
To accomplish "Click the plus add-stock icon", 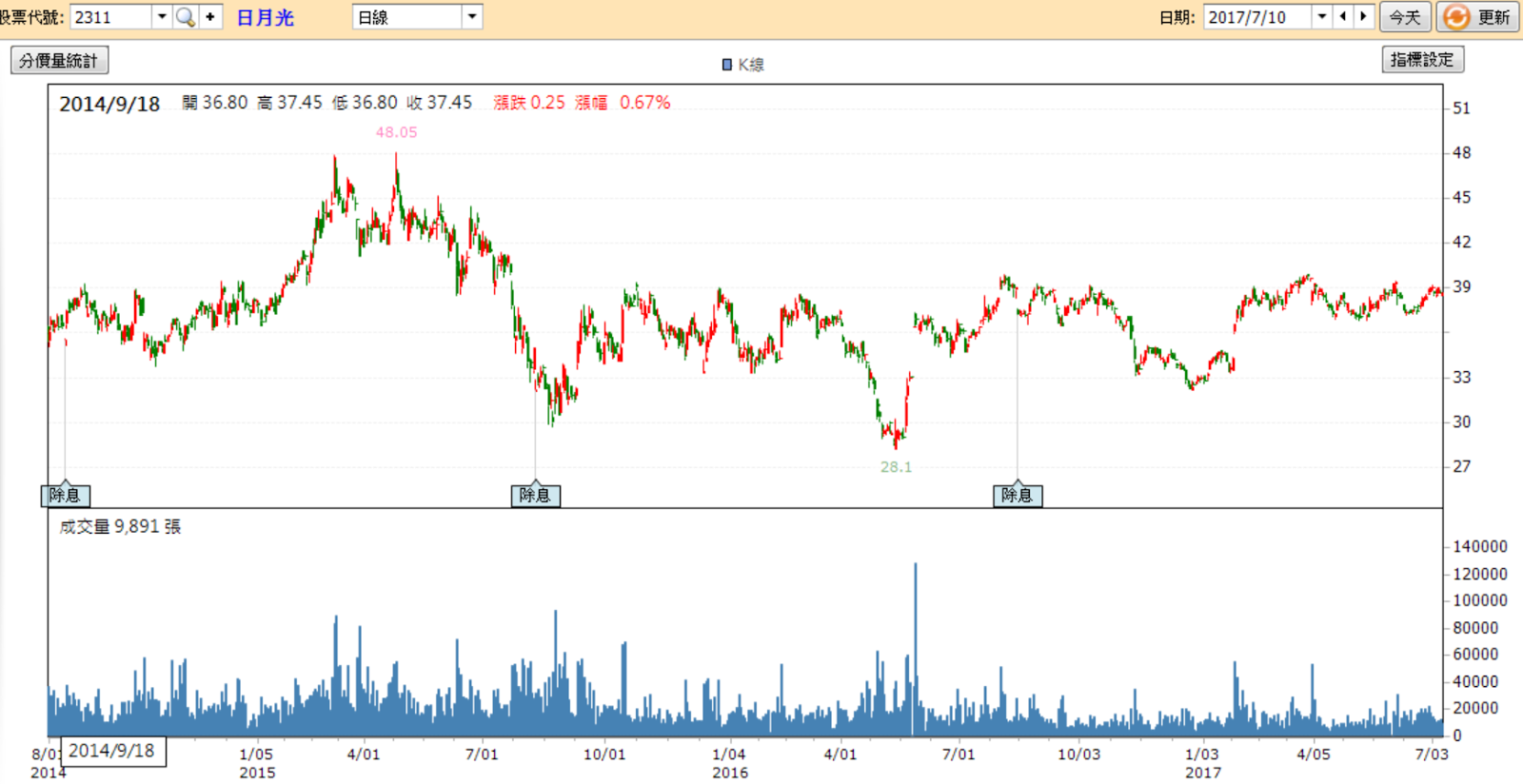I will tap(210, 17).
